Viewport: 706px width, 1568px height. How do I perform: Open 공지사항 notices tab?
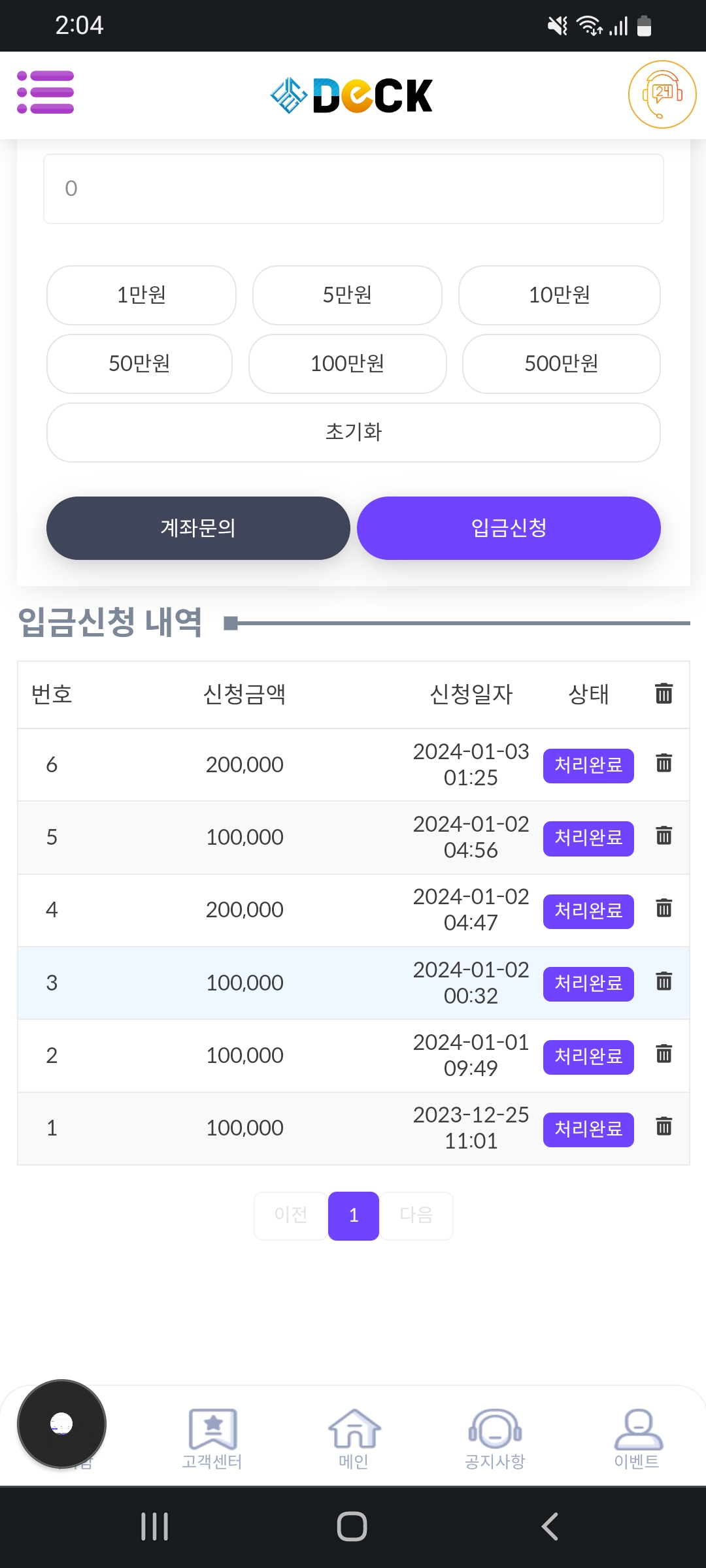(495, 1438)
